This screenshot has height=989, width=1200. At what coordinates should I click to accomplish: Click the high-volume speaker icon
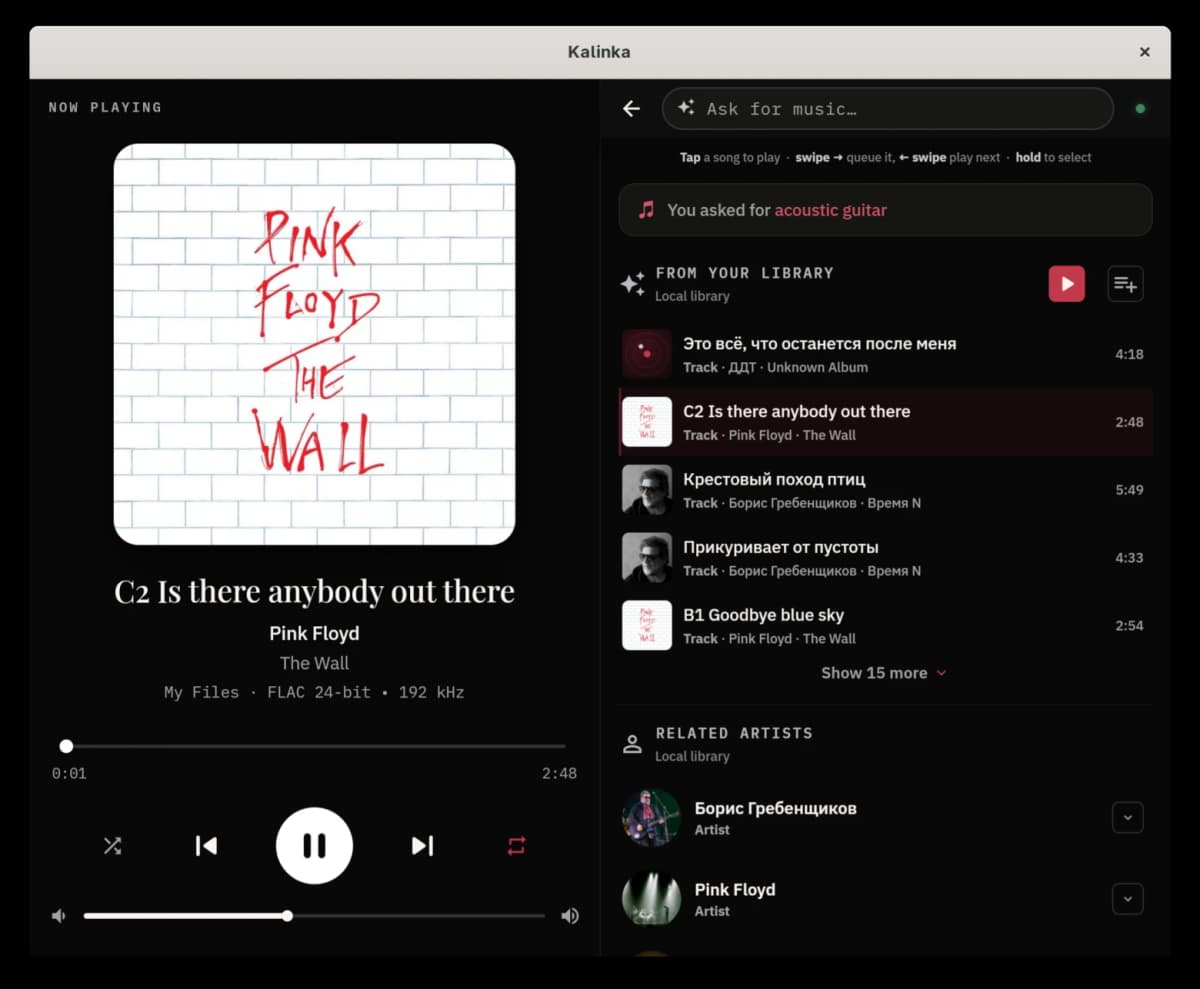tap(570, 915)
